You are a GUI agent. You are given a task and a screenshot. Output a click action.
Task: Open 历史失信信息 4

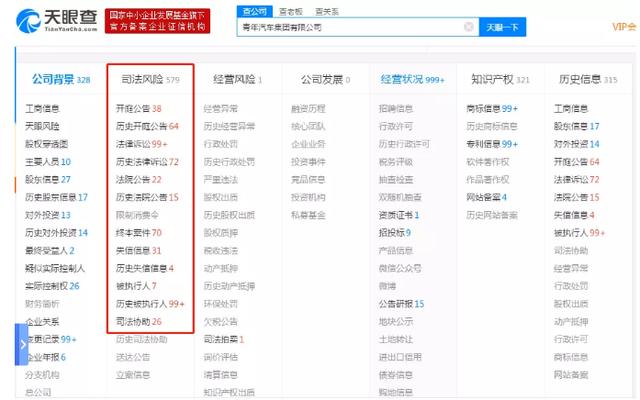pos(145,268)
